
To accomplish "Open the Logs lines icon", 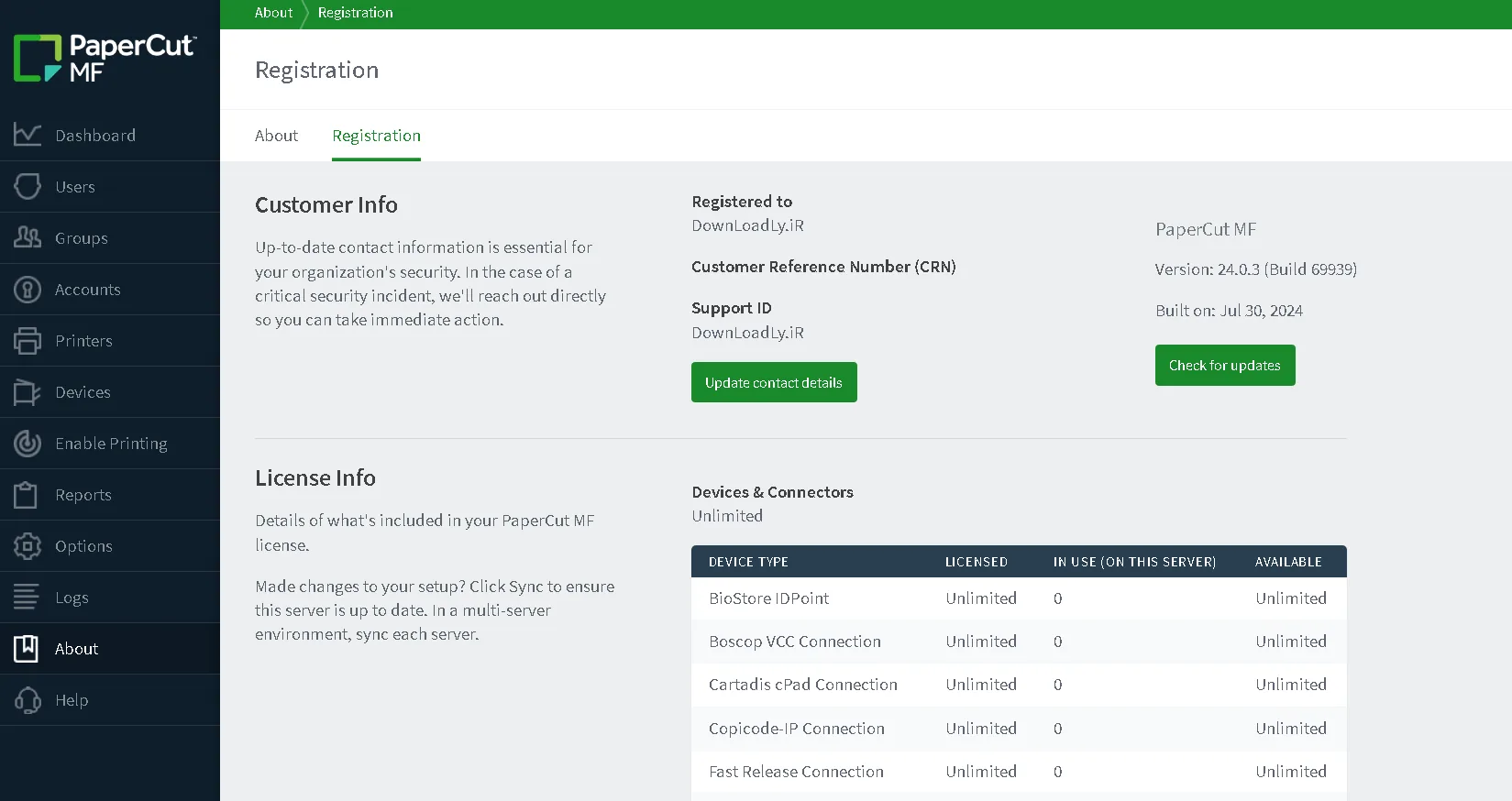I will (x=28, y=597).
